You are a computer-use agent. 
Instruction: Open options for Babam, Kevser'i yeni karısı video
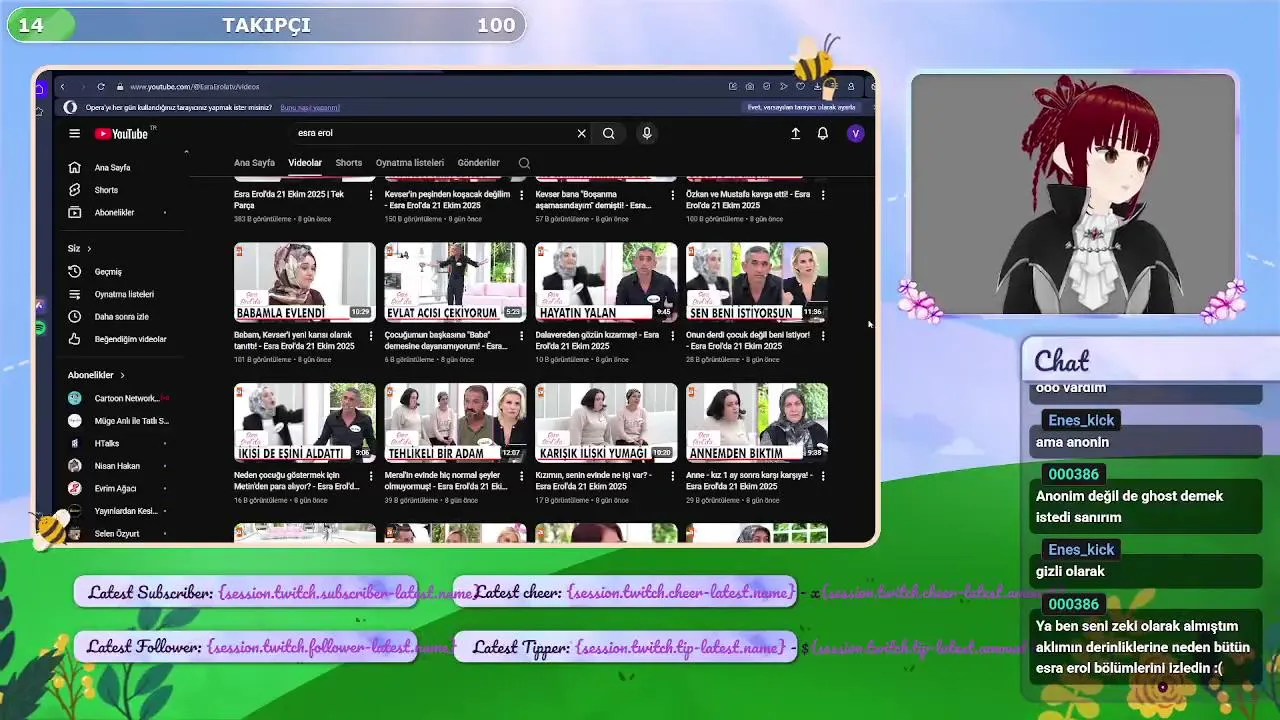click(x=371, y=336)
